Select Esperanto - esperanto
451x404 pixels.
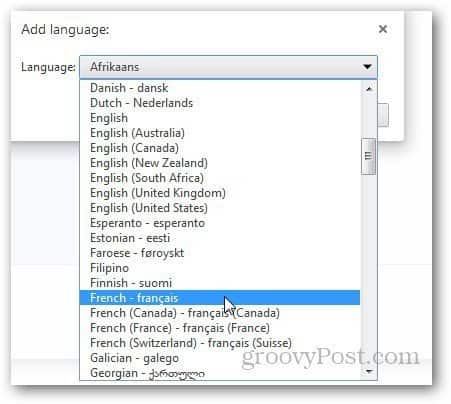[x=220, y=223]
